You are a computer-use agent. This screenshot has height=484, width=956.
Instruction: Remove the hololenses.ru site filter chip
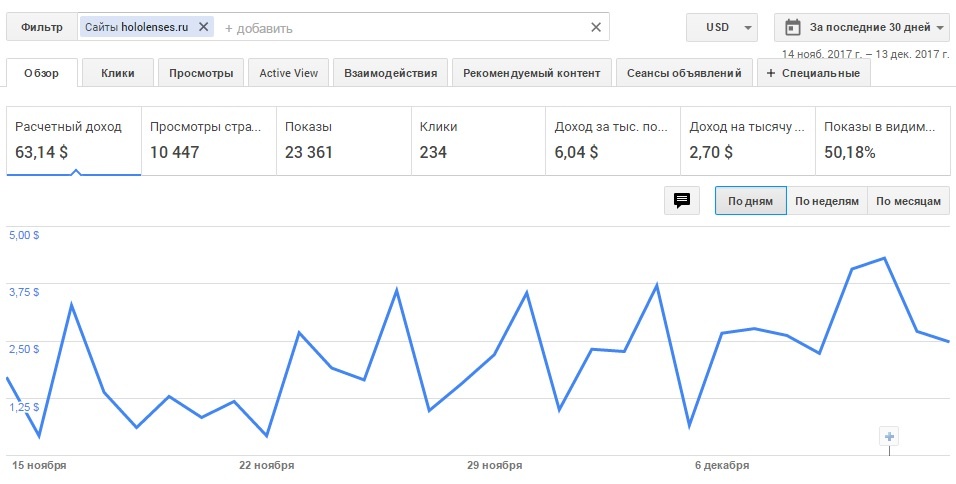pyautogui.click(x=204, y=27)
